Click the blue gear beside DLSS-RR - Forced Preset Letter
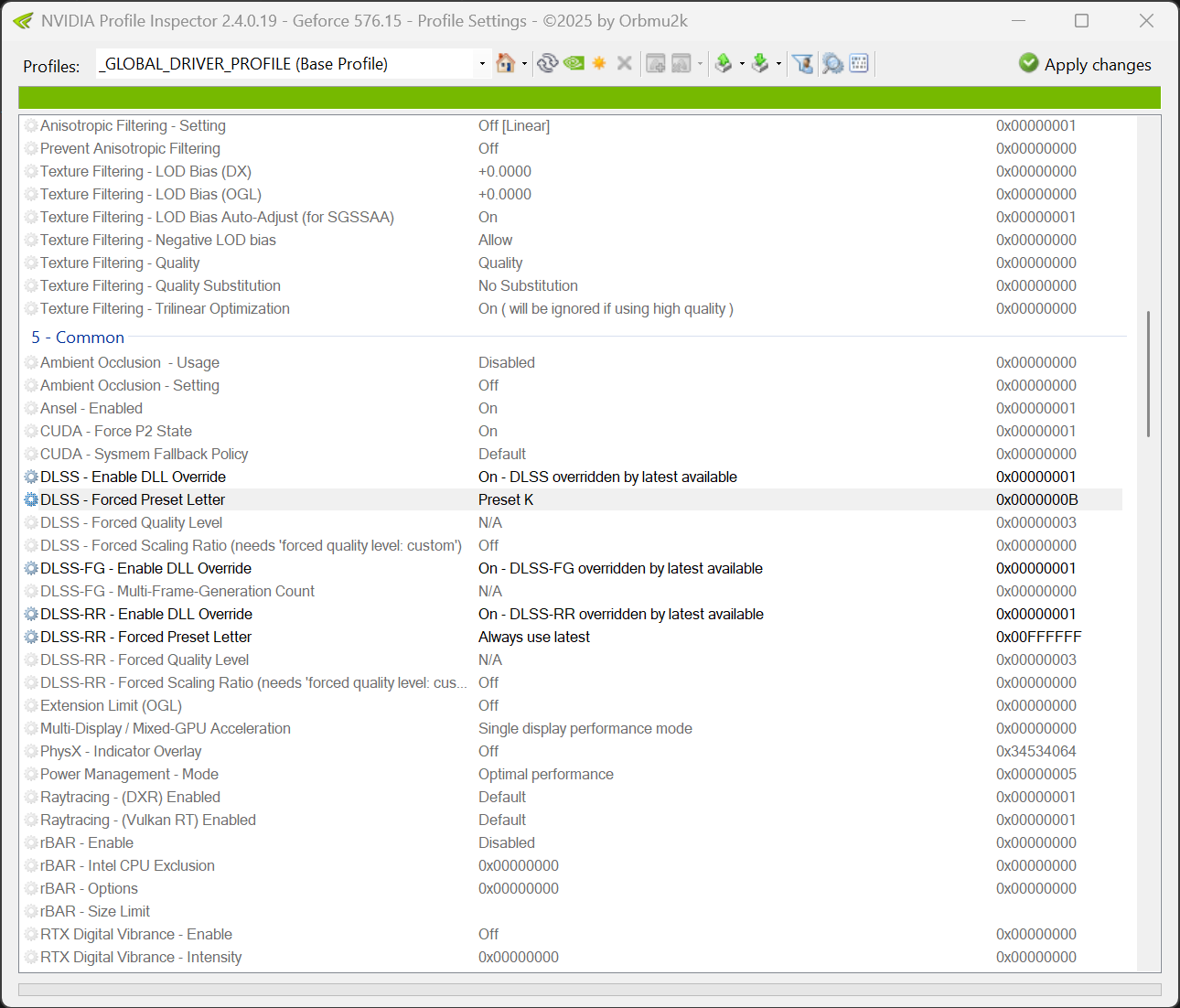This screenshot has width=1180, height=1008. pyautogui.click(x=31, y=637)
